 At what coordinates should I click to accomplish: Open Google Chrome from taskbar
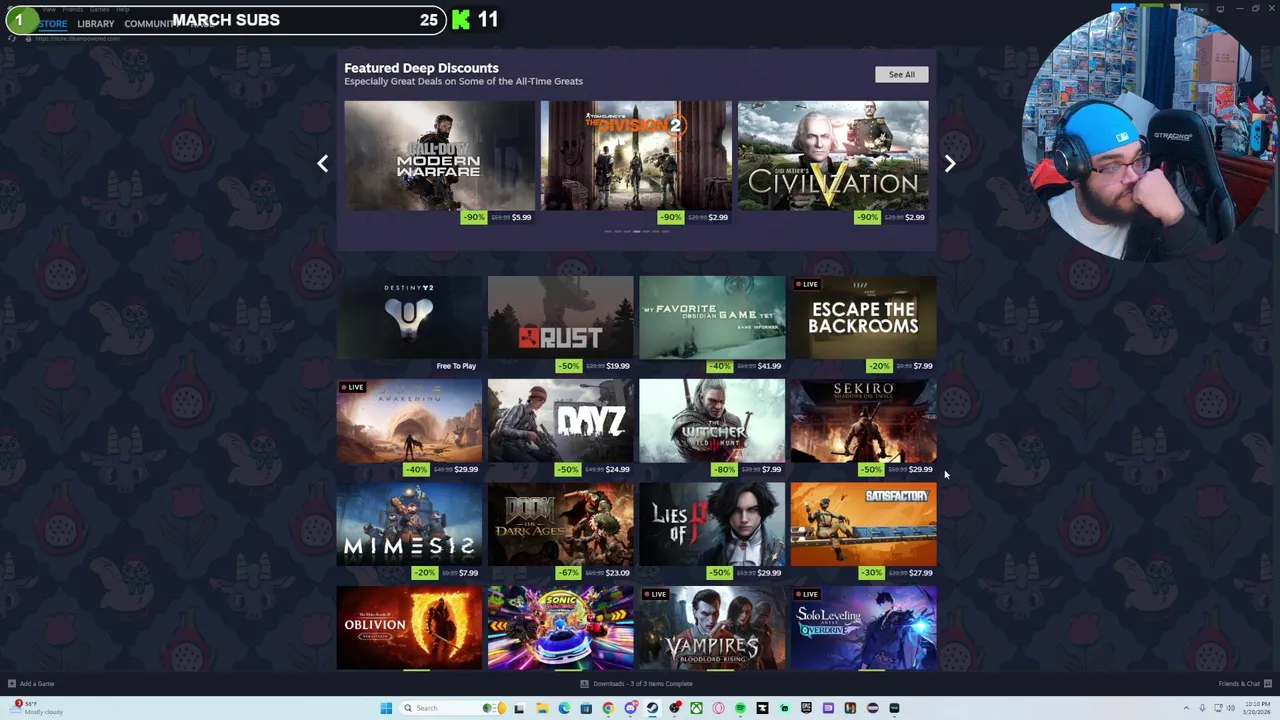[x=608, y=708]
